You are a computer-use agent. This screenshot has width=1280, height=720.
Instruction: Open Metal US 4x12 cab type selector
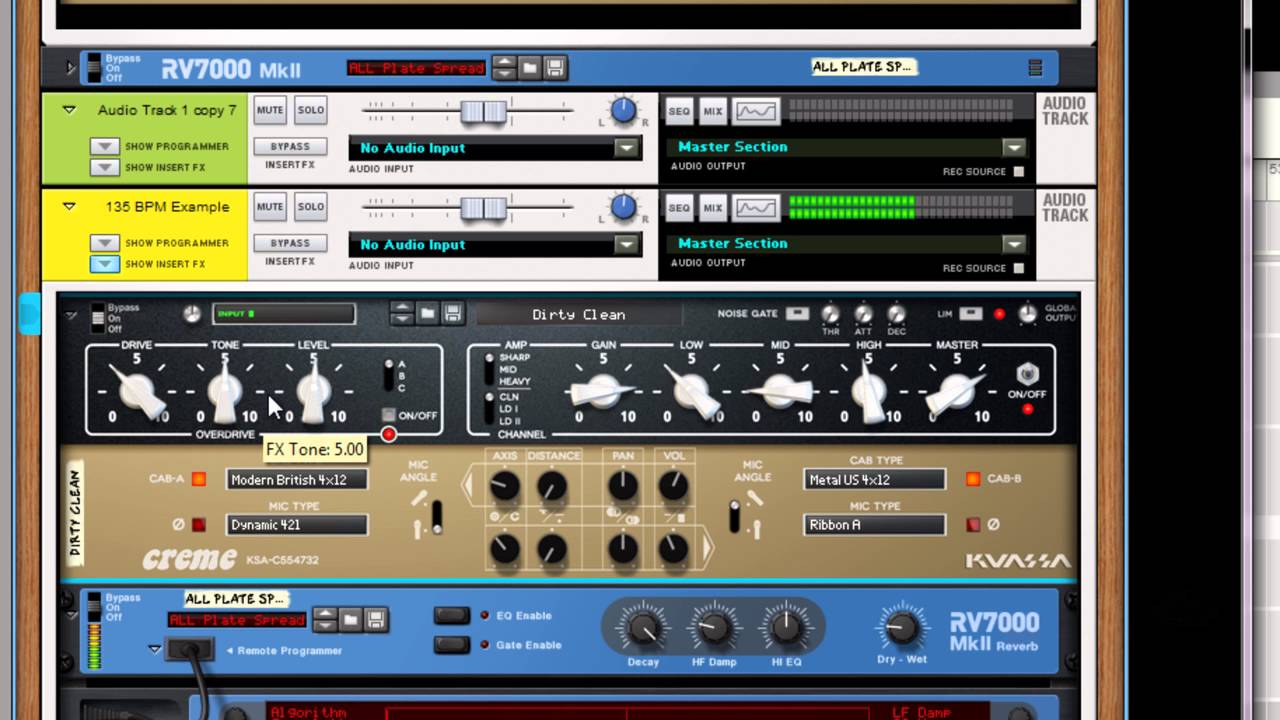[x=874, y=480]
